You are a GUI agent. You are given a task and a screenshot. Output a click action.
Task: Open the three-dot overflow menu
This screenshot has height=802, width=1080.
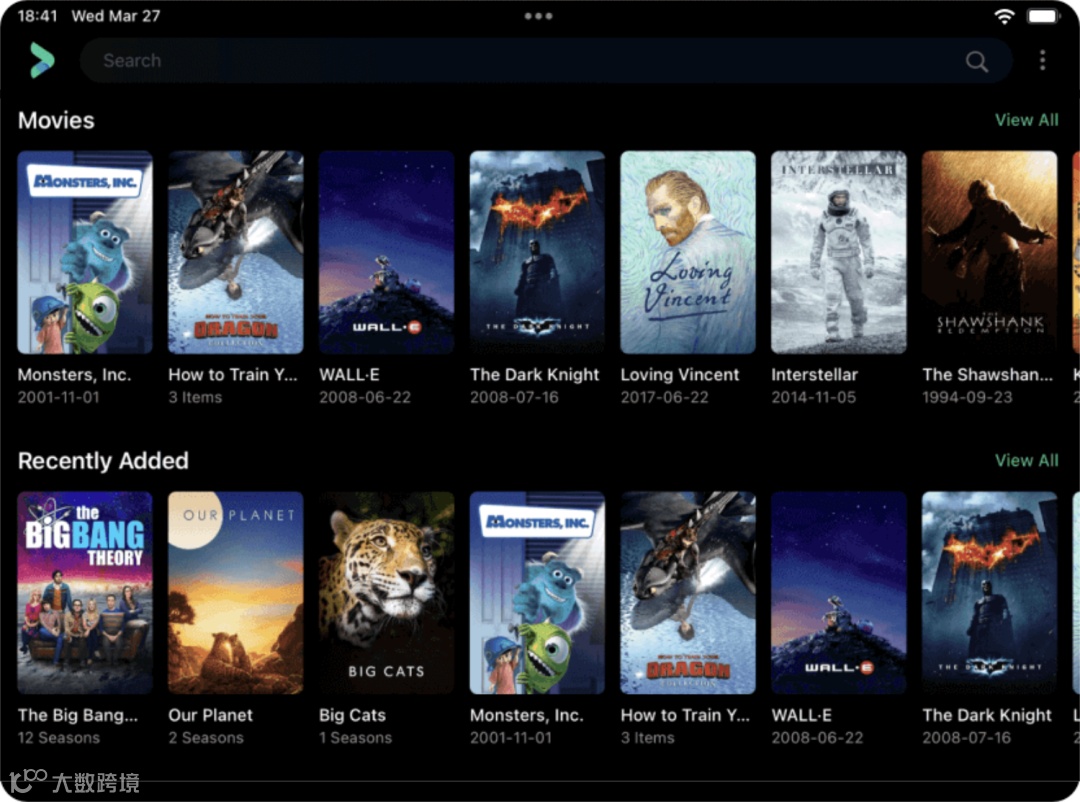pyautogui.click(x=1042, y=61)
